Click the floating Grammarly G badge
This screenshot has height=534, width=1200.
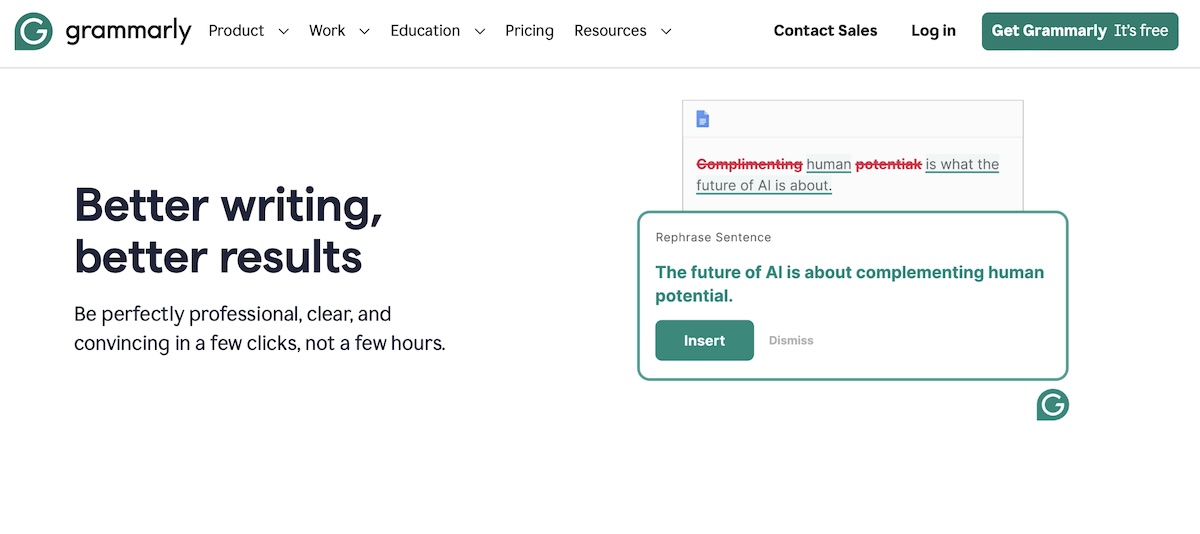[1053, 405]
